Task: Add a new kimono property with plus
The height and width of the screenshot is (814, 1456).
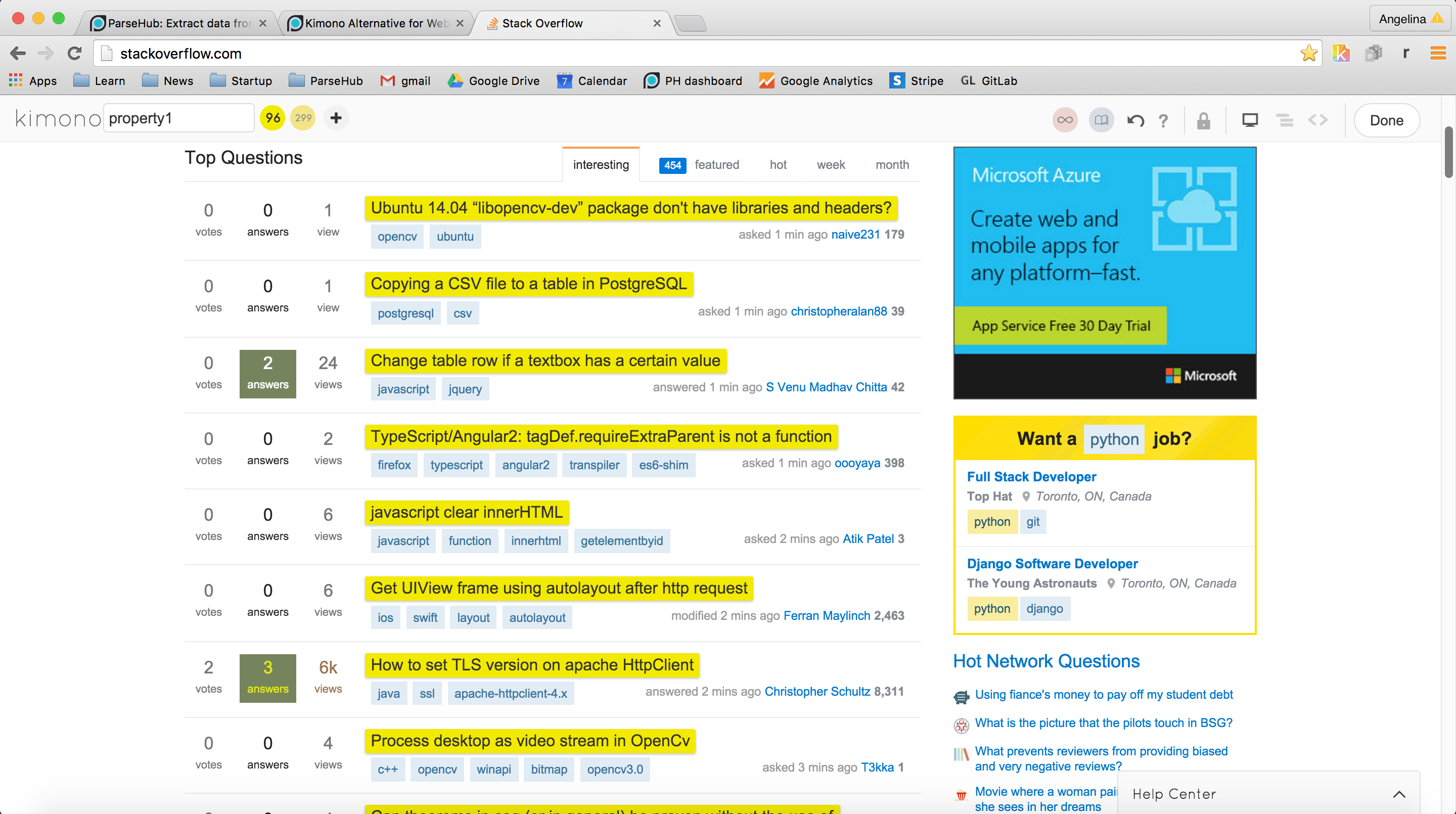Action: 336,118
